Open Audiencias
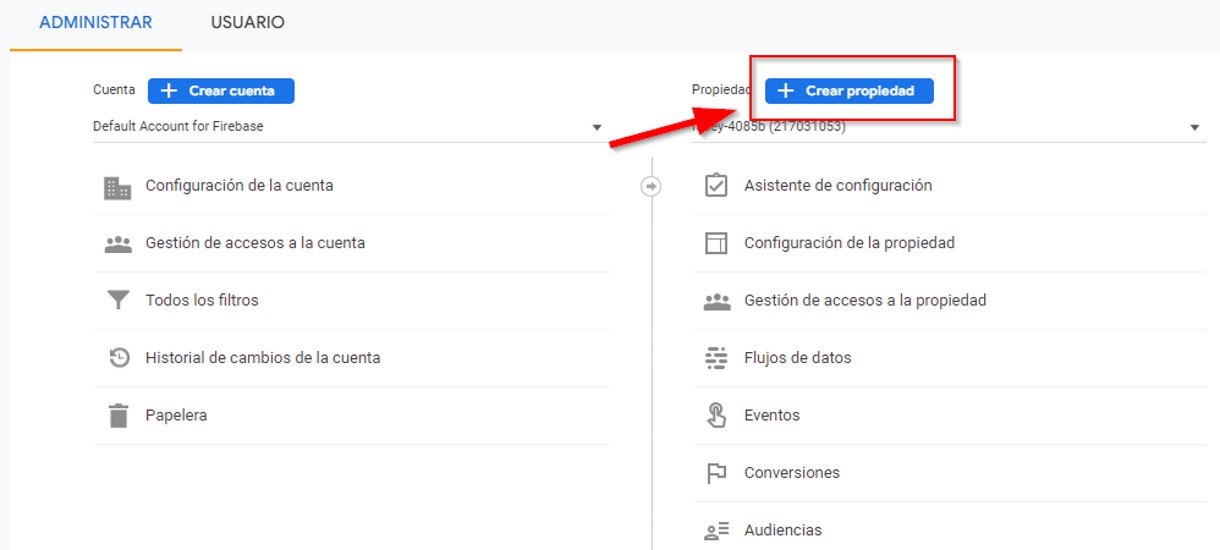 (783, 530)
